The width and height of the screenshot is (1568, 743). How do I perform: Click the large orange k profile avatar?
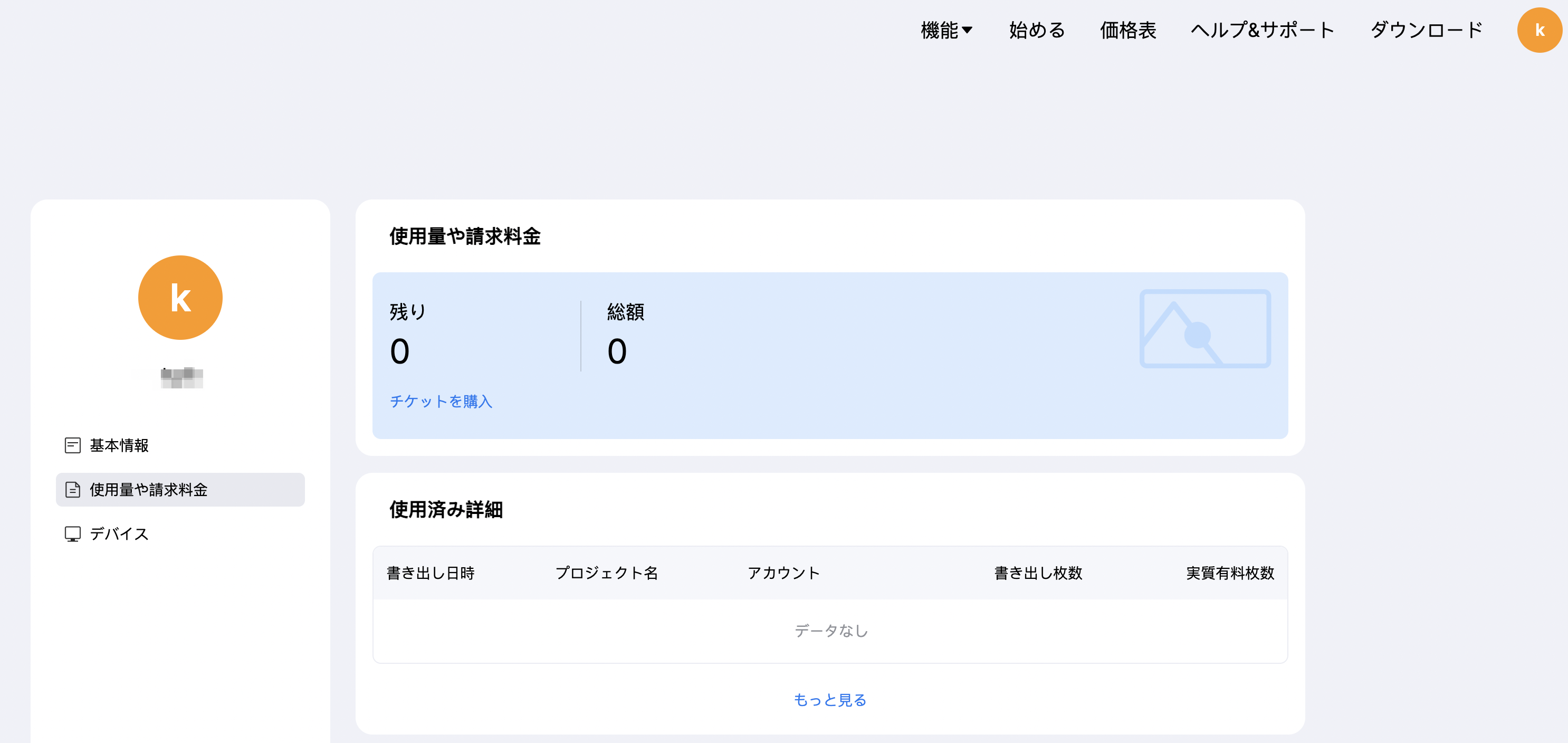(x=180, y=298)
